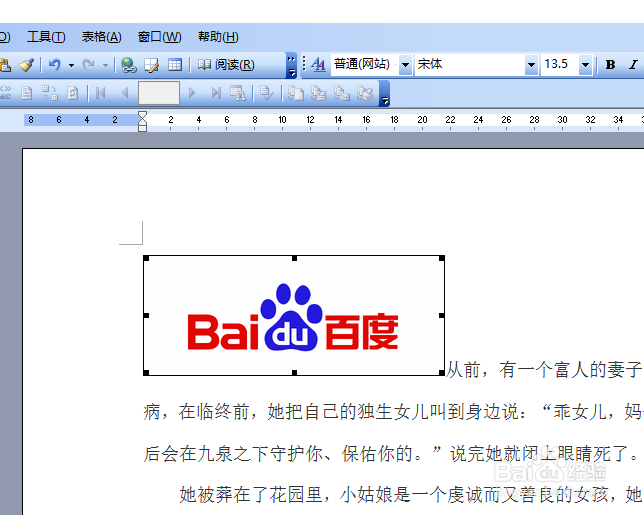Image resolution: width=644 pixels, height=515 pixels.
Task: Go to first mail merge record
Action: (x=101, y=93)
